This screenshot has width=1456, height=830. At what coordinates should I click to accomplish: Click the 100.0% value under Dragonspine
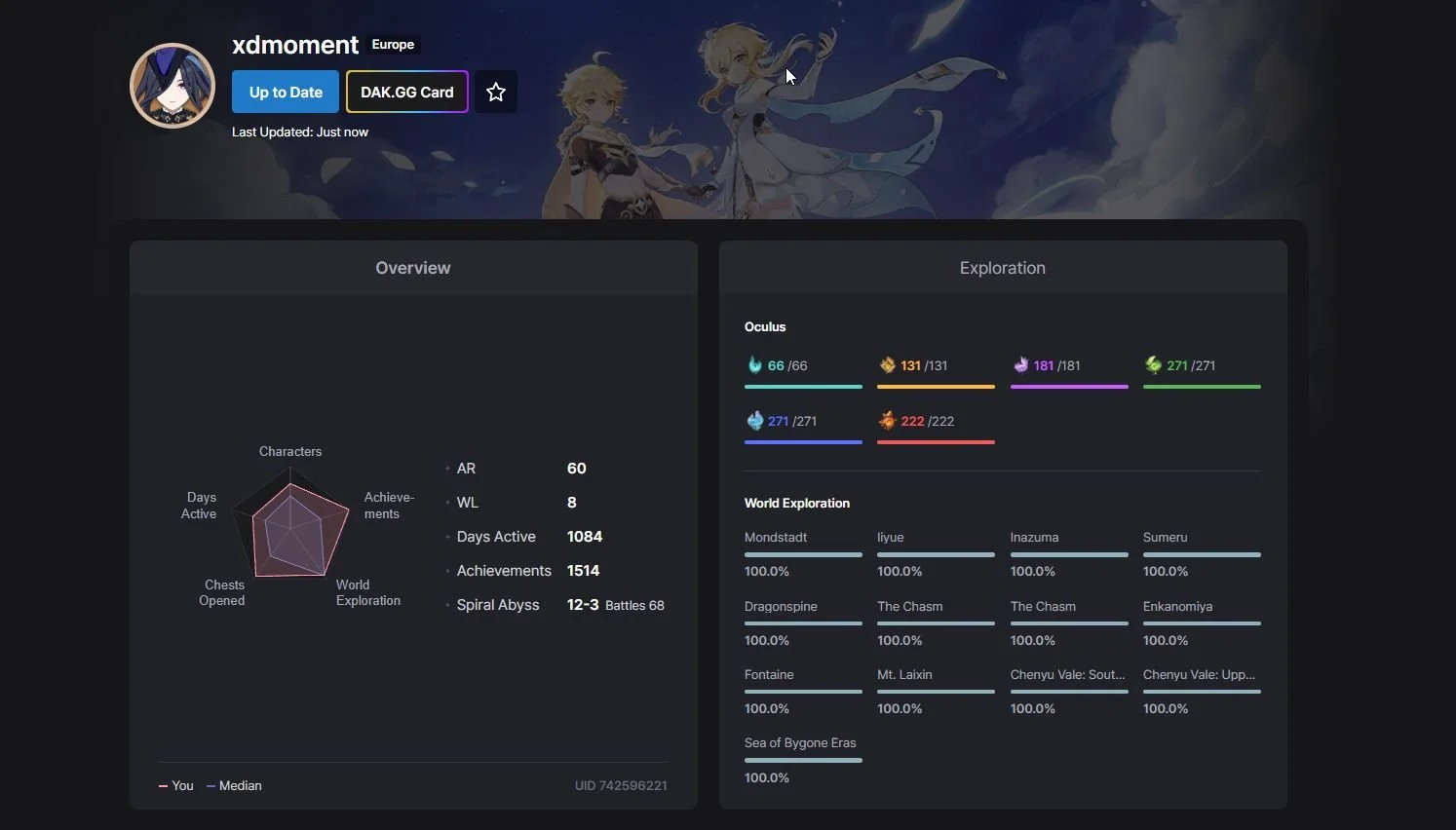tap(767, 641)
